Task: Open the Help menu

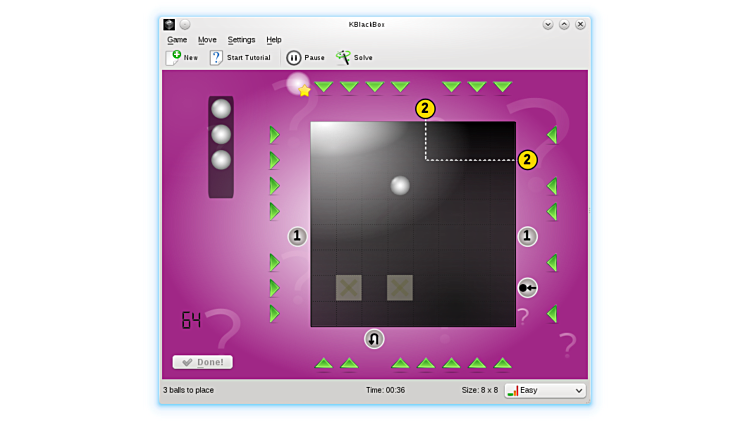Action: [274, 40]
